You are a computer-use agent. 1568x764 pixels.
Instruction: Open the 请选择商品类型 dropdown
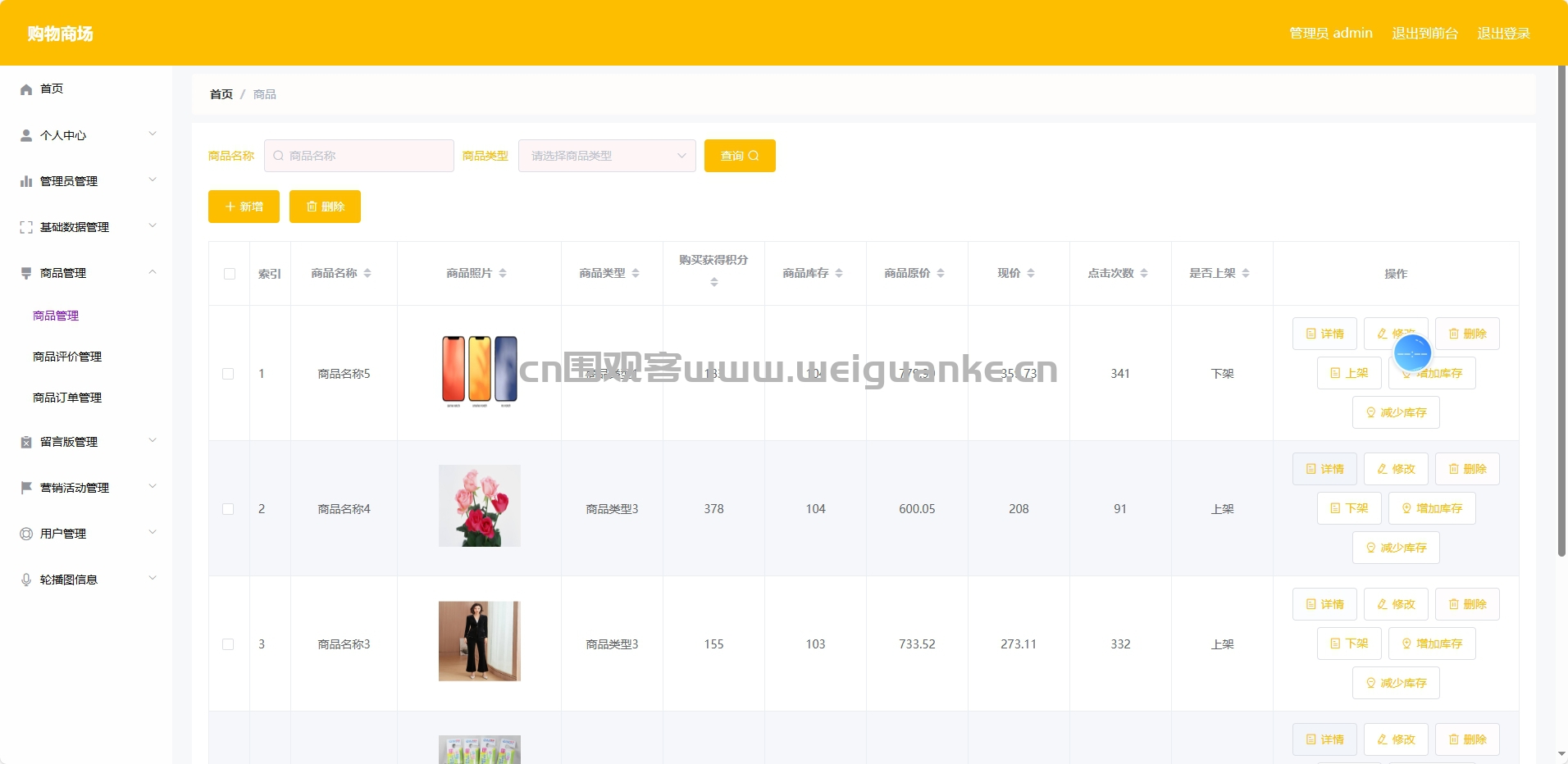(607, 156)
